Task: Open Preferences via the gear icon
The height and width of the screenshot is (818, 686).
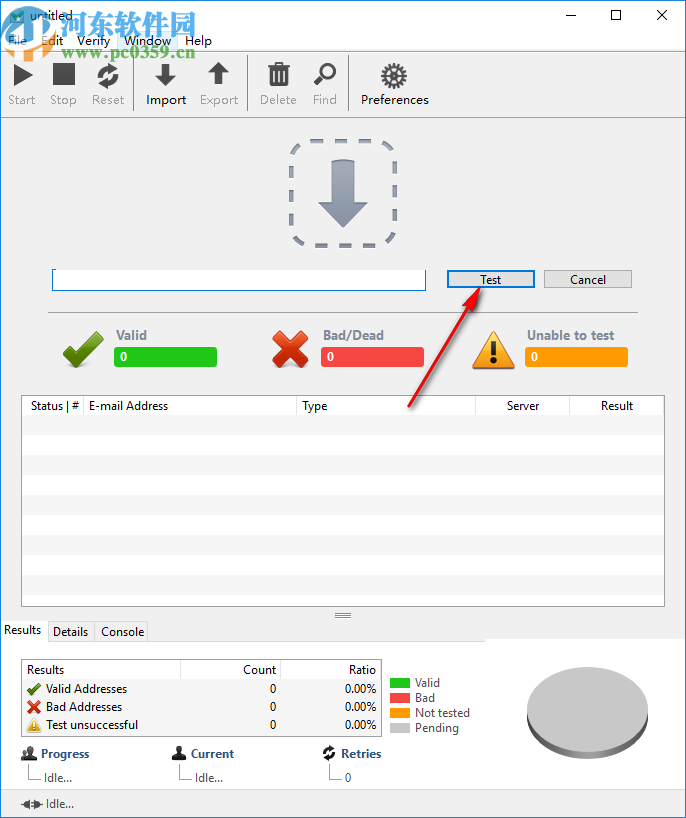Action: click(x=394, y=76)
